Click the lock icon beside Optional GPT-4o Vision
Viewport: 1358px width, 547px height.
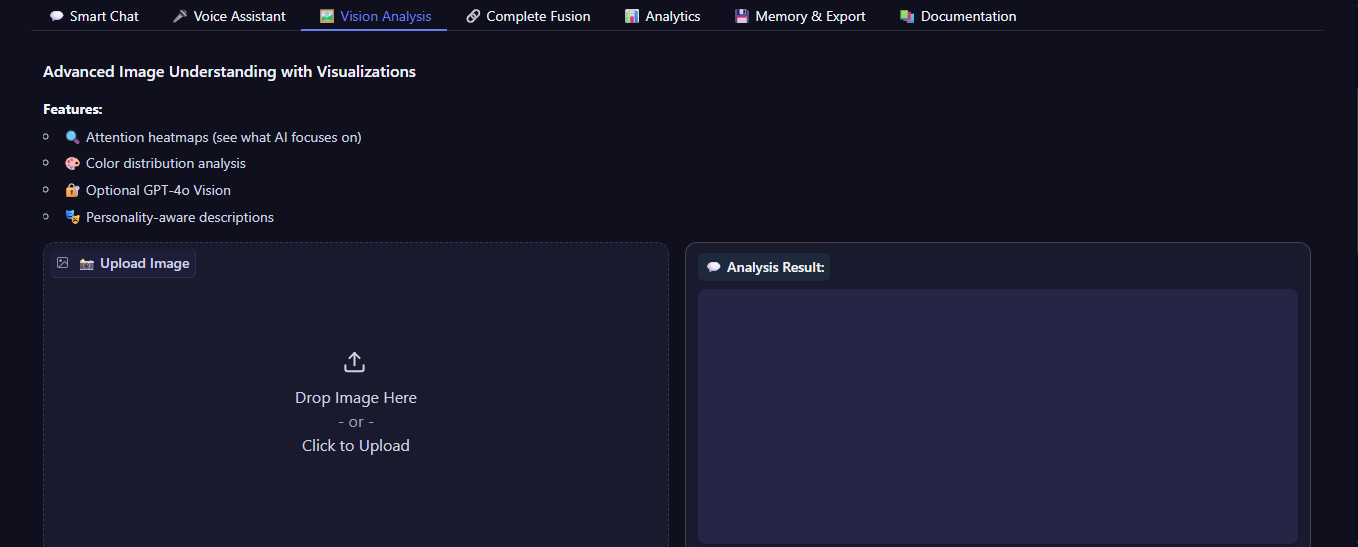72,190
